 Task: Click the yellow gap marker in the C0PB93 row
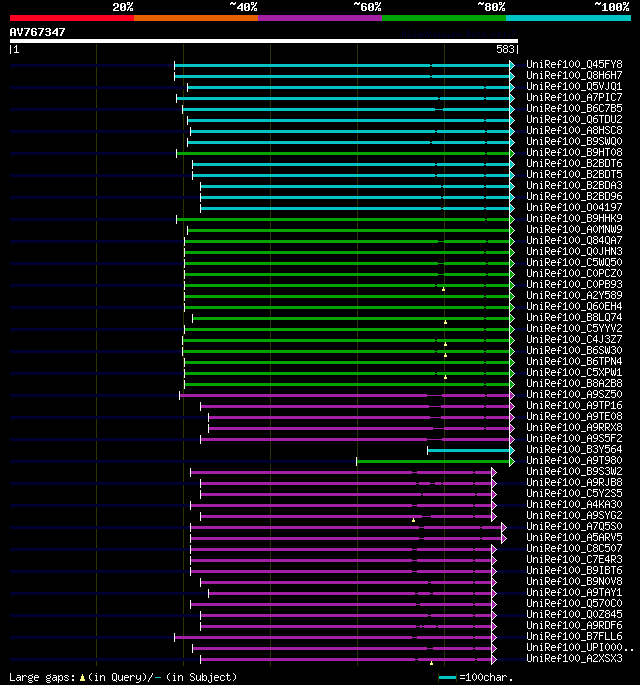click(443, 289)
